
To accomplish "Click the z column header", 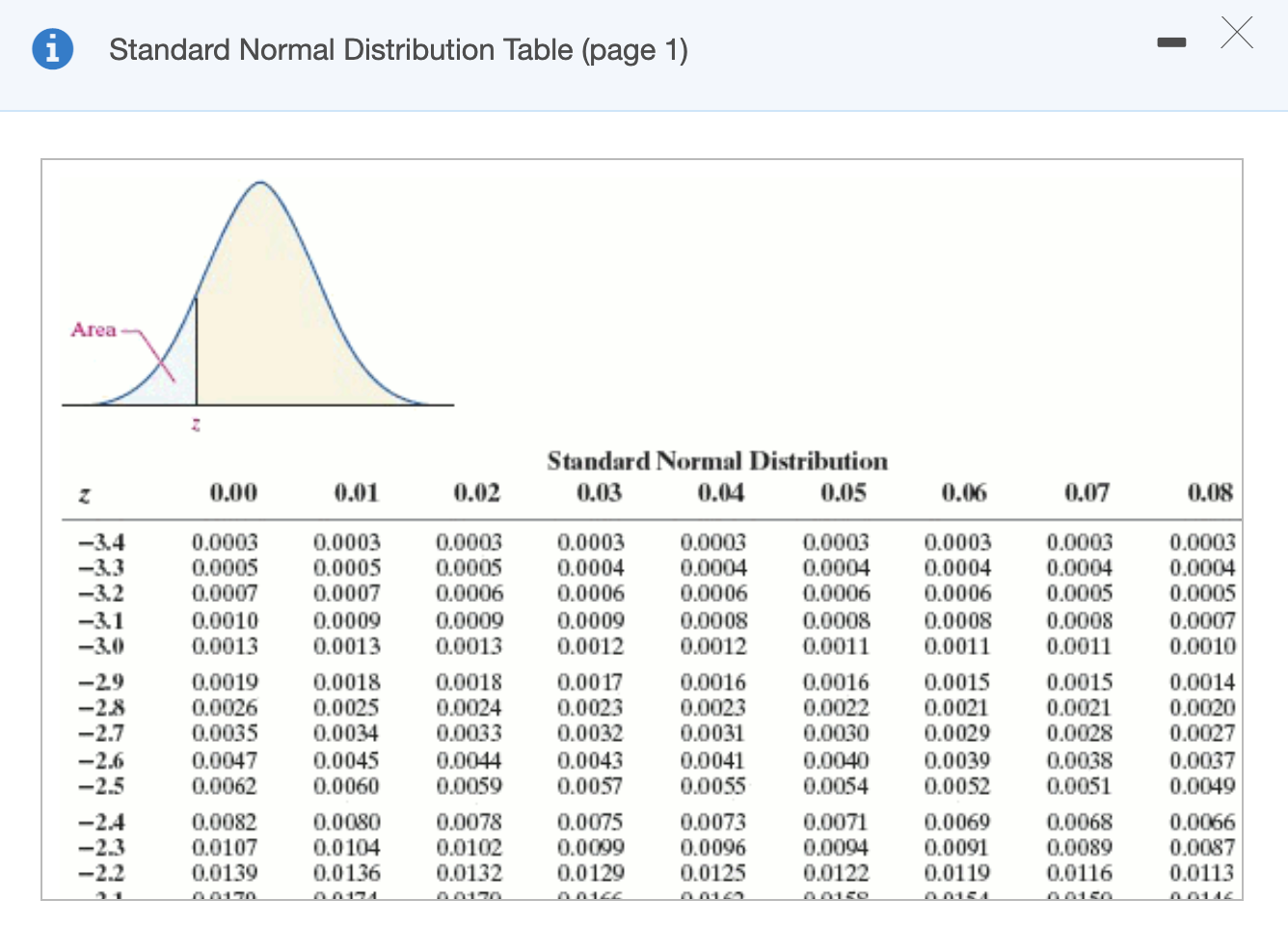I will [x=85, y=496].
